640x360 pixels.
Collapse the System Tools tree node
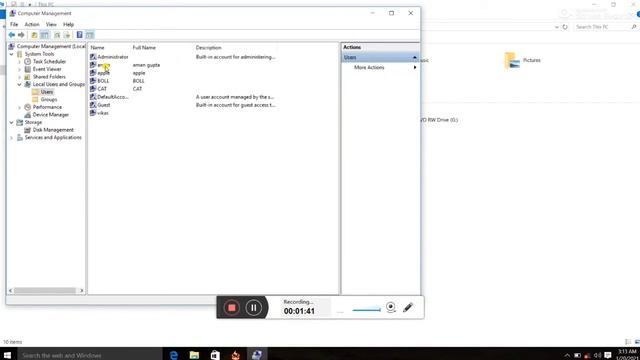point(11,54)
